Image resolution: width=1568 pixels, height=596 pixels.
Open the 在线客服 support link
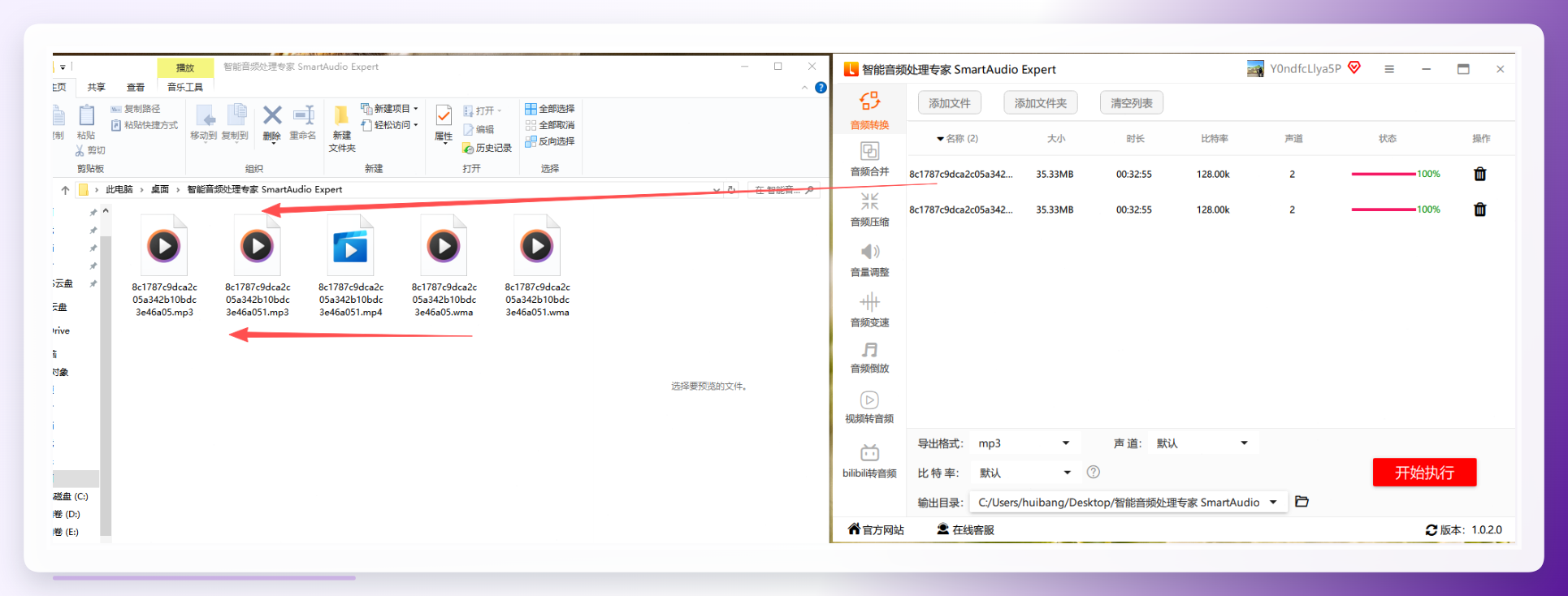click(966, 529)
